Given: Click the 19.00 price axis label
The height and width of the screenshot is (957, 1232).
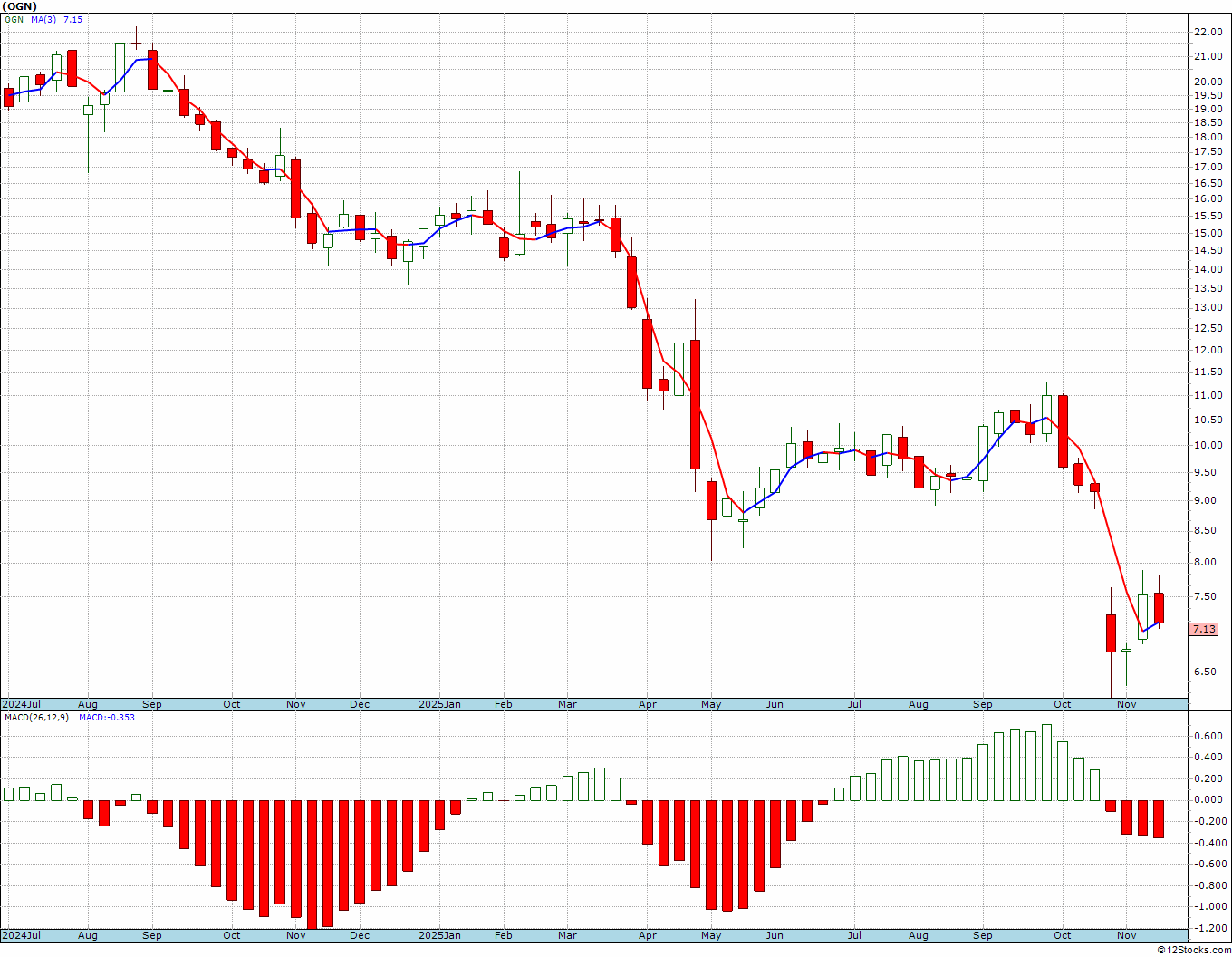Looking at the screenshot, I should pos(1208,109).
